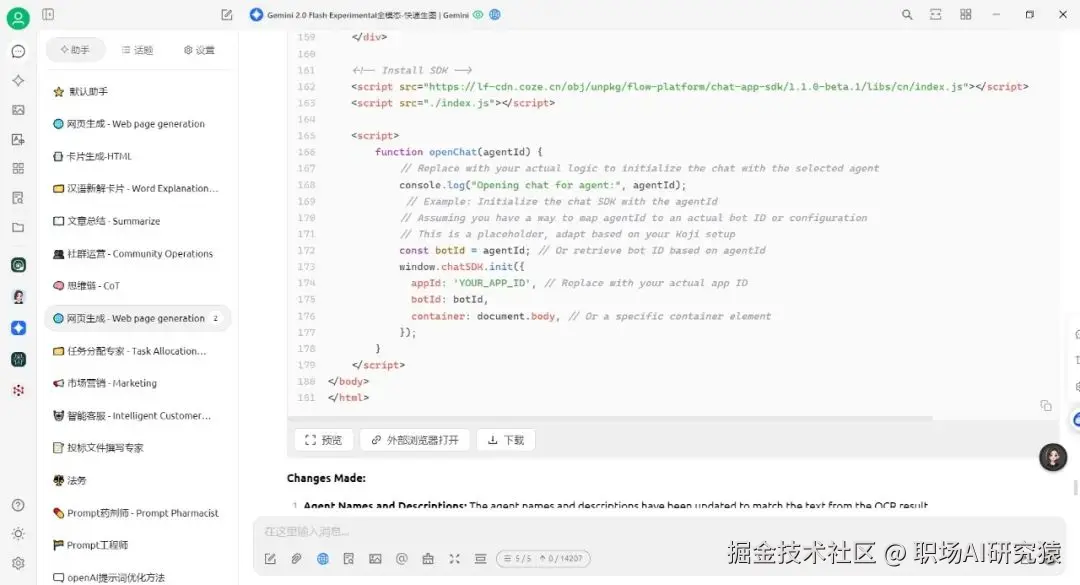This screenshot has width=1080, height=585.
Task: Select the first 网页生成 - Web page generation assistant
Action: [138, 123]
